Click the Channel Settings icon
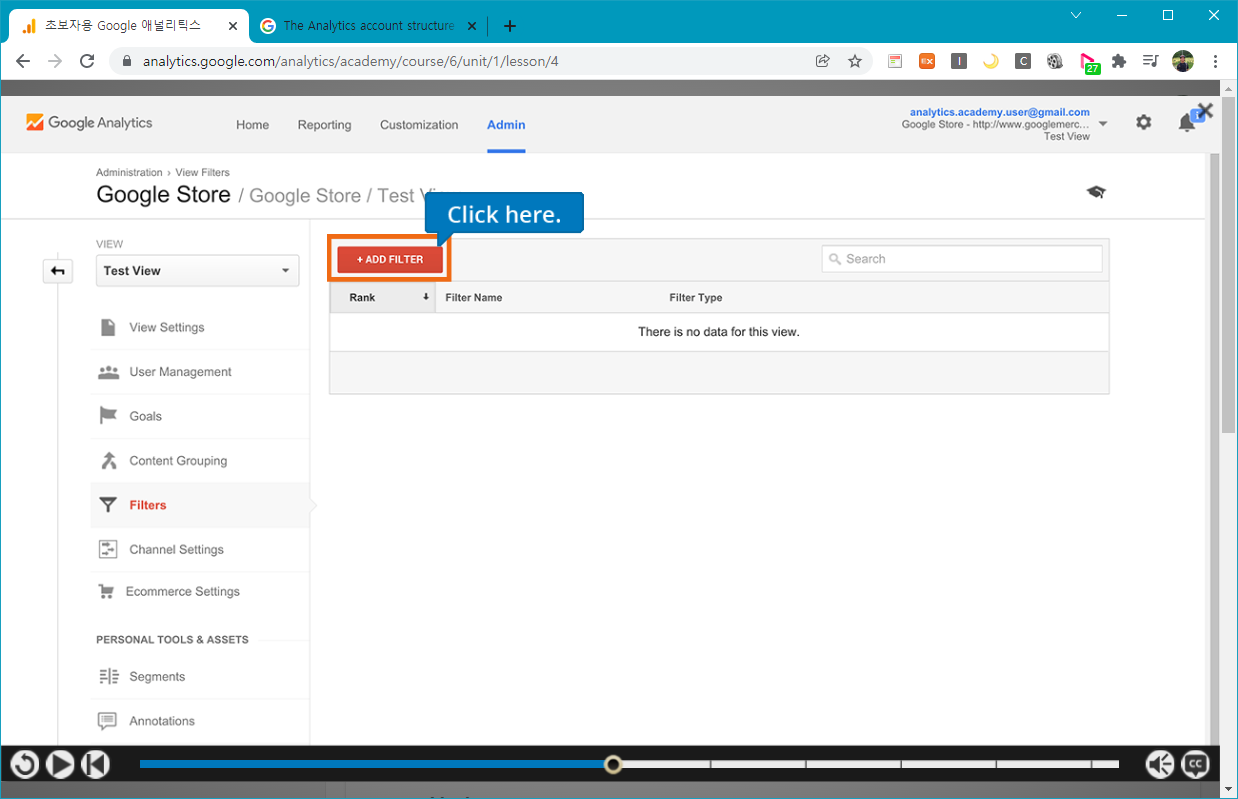 coord(108,549)
